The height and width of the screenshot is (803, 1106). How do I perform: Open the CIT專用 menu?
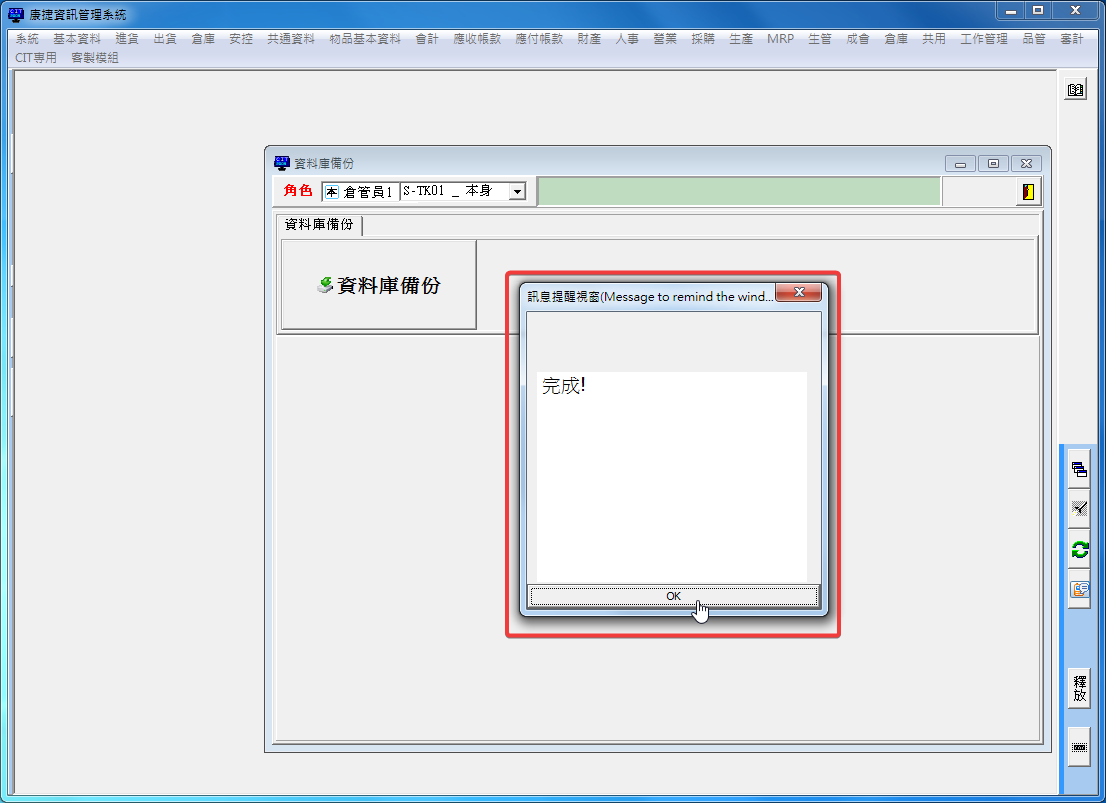tap(36, 58)
